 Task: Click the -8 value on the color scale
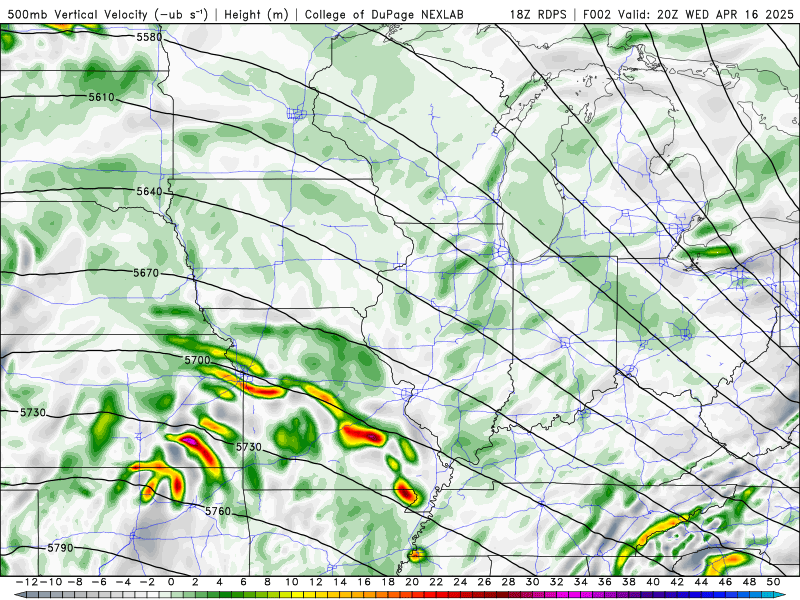pos(76,582)
